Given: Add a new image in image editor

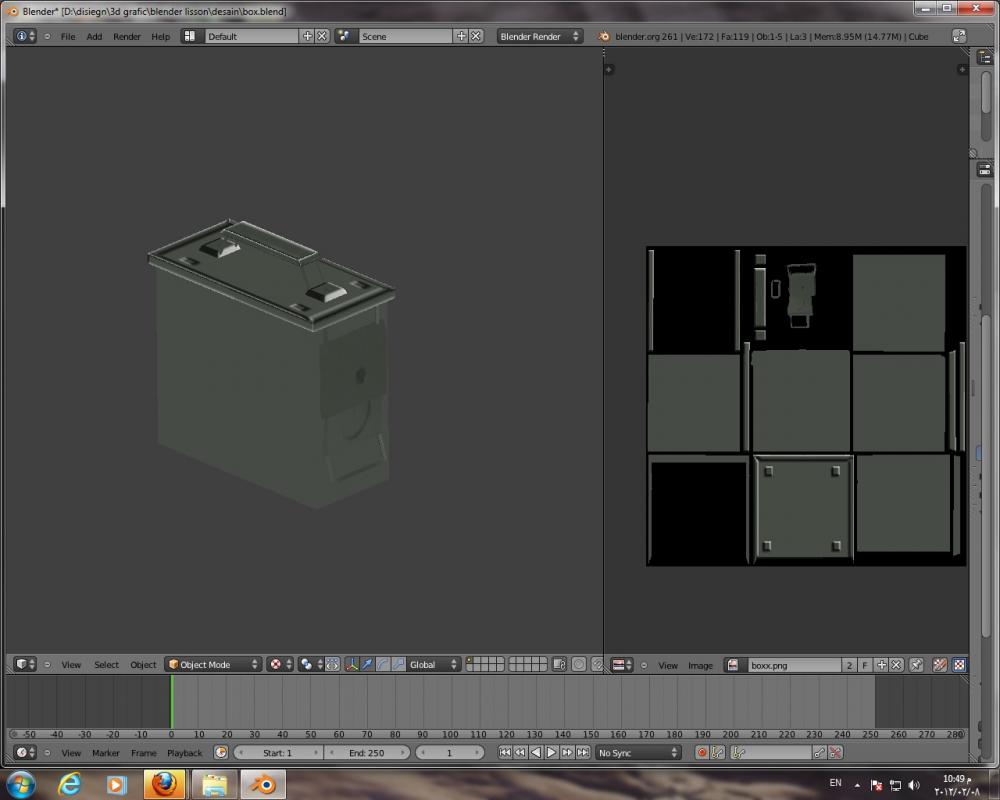Looking at the screenshot, I should coord(881,665).
